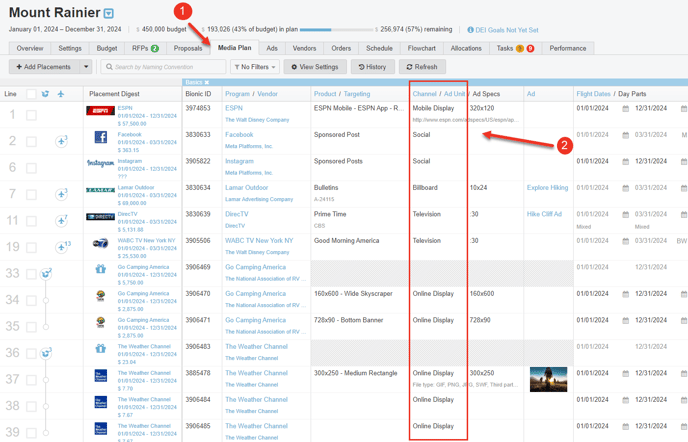The height and width of the screenshot is (442, 688).
Task: Expand the flights icon on DirecTV line 11
Action: [x=61, y=221]
